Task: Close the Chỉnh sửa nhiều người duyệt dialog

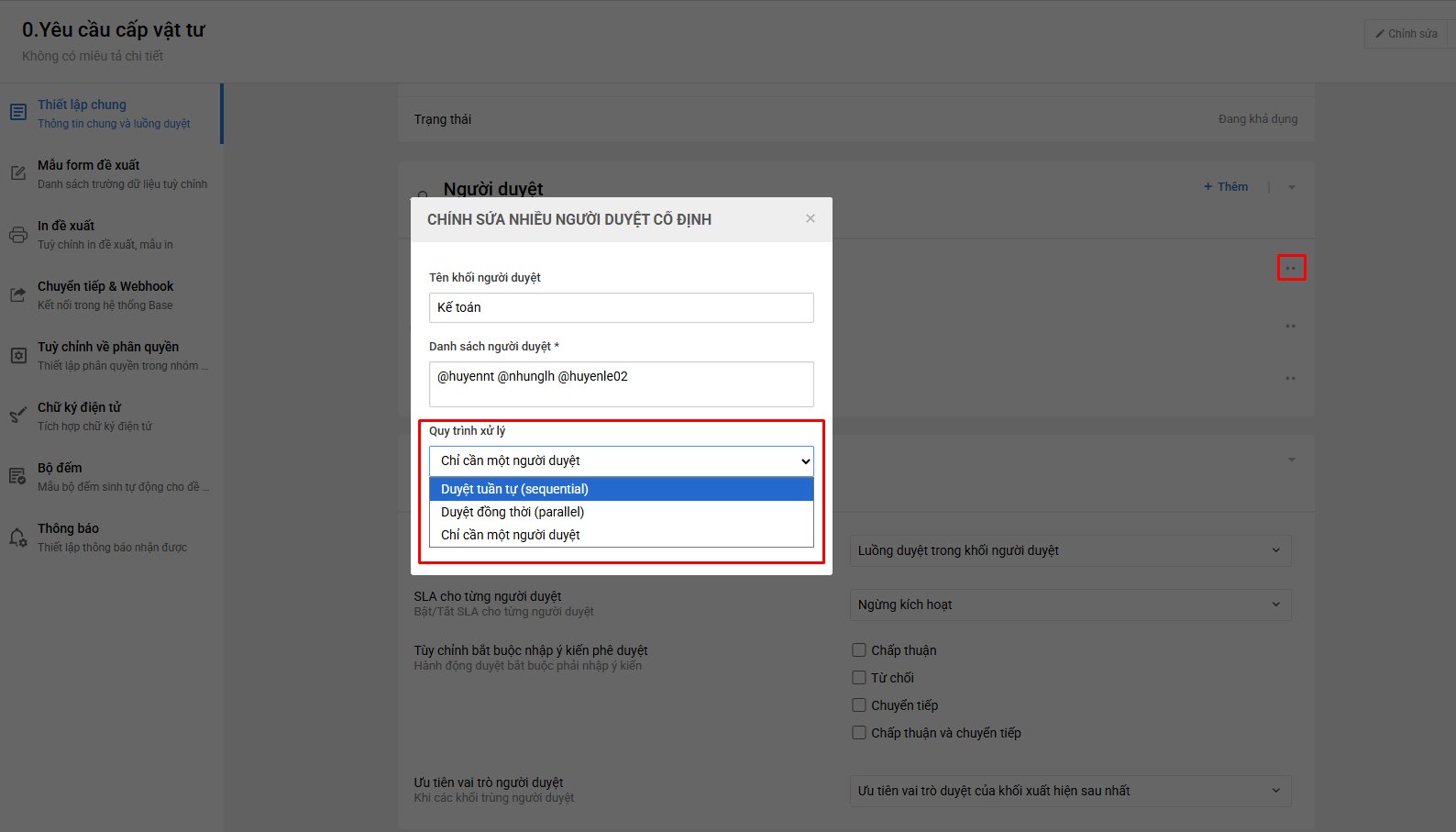Action: pos(811,218)
